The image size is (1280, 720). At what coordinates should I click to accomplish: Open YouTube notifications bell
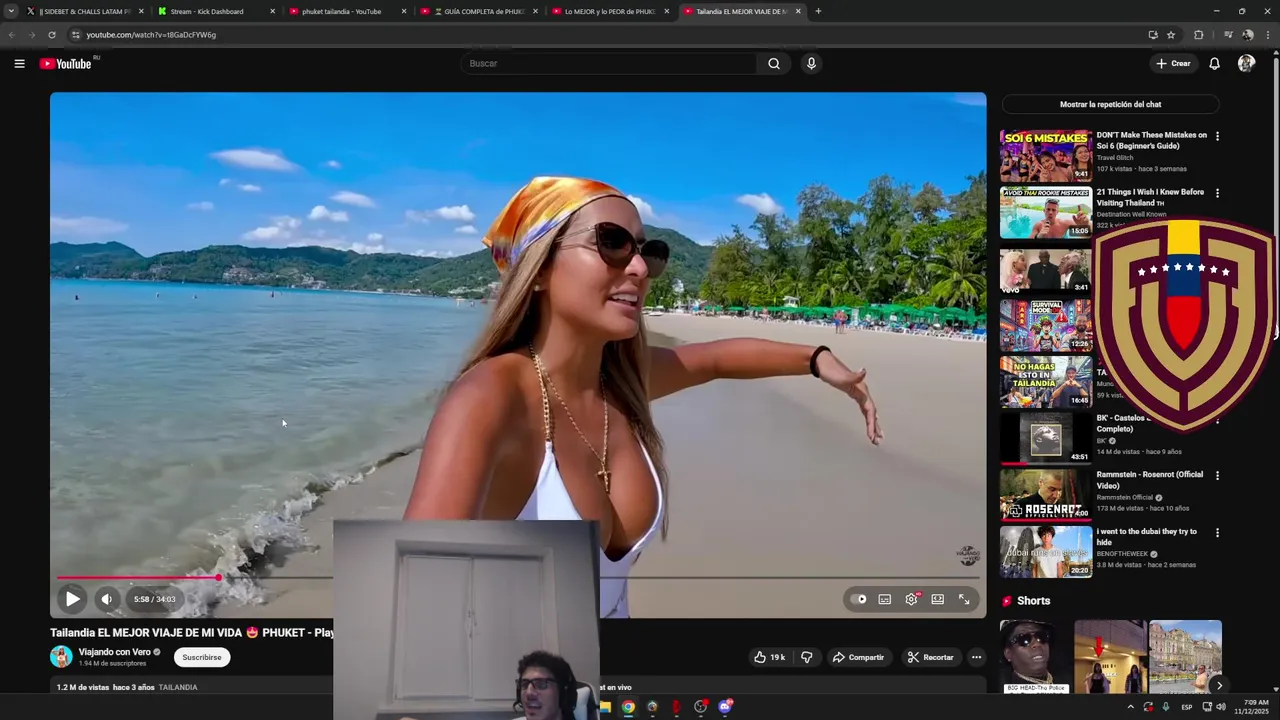(x=1214, y=63)
